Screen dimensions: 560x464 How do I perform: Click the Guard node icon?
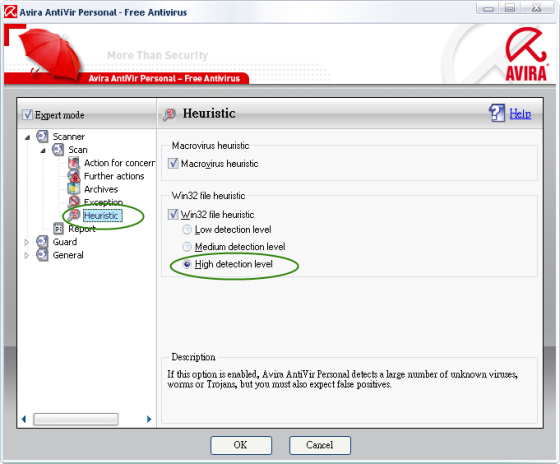pos(42,241)
